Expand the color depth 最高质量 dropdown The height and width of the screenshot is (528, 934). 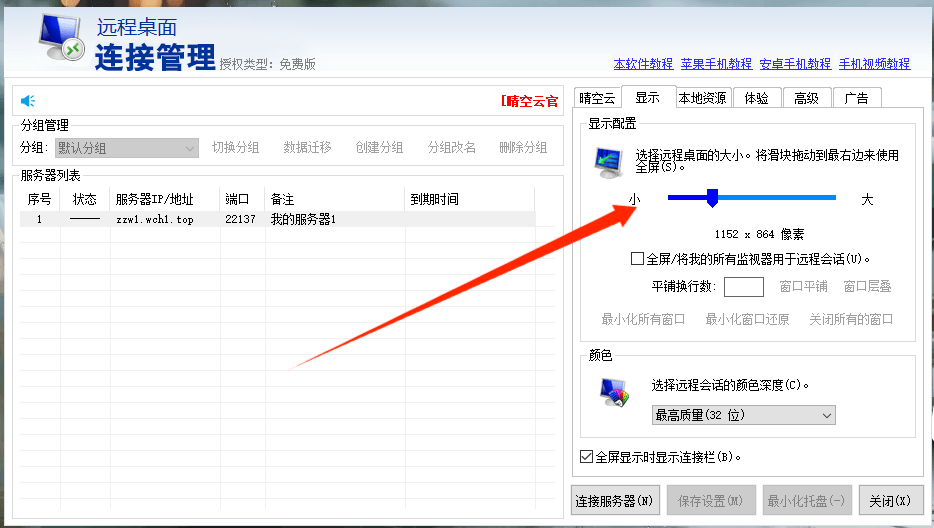pos(743,415)
